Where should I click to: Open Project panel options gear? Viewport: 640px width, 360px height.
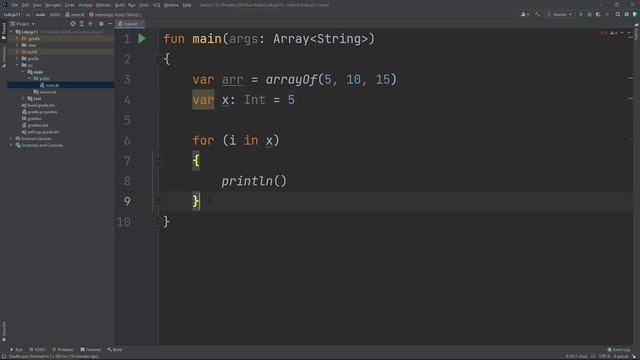(x=101, y=24)
